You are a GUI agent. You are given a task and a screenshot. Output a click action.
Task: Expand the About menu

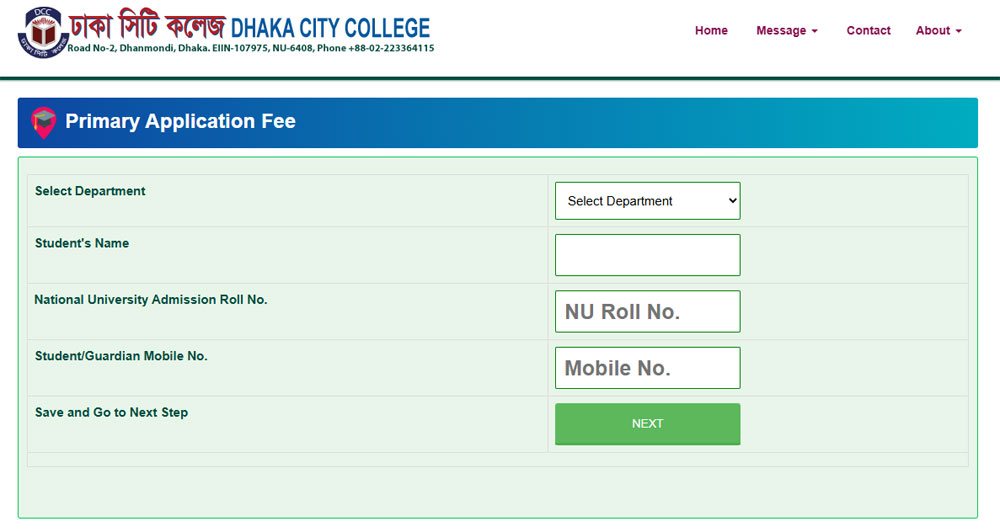[x=938, y=31]
